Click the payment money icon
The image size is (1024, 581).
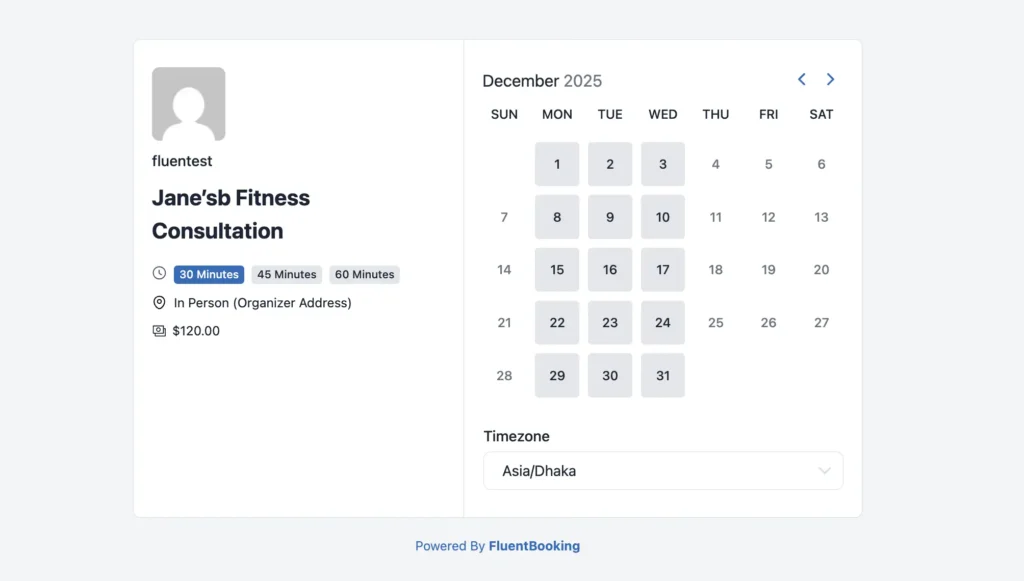pos(159,330)
